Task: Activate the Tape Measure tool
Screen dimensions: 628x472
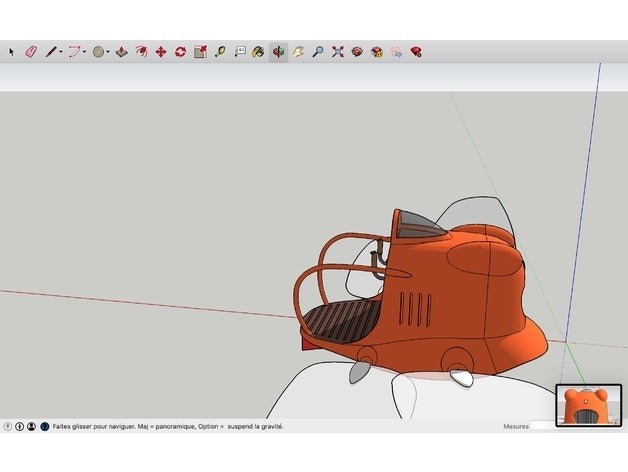Action: pyautogui.click(x=219, y=51)
